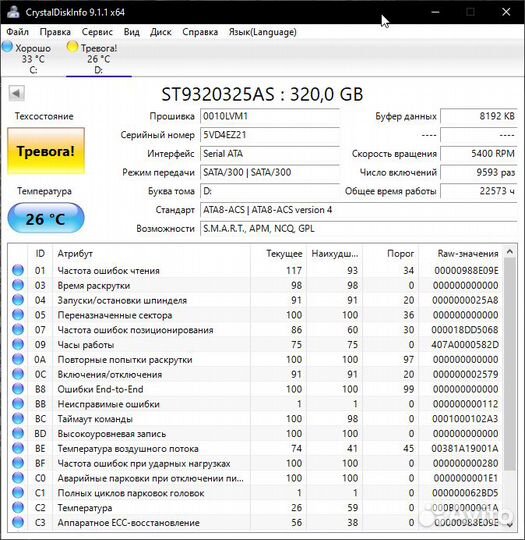This screenshot has width=525, height=540.
Task: Click raw value 407A0000582D
Action: click(465, 345)
